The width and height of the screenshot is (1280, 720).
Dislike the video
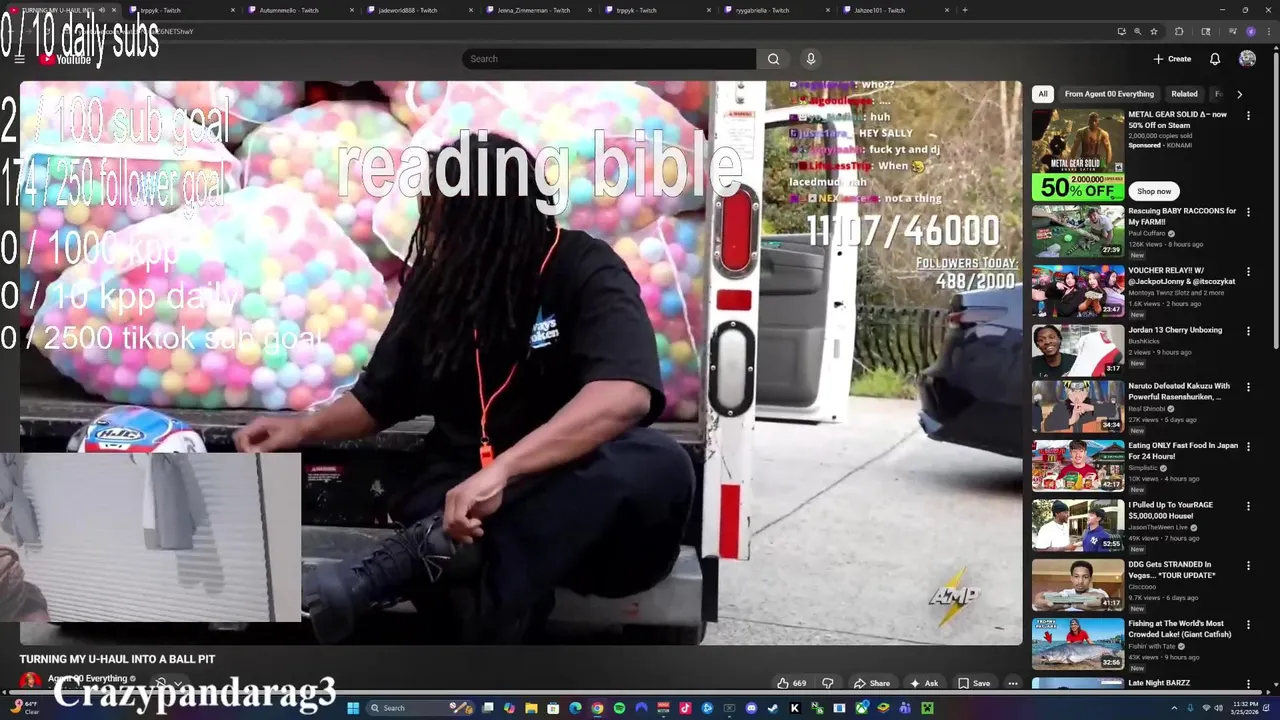[x=828, y=683]
